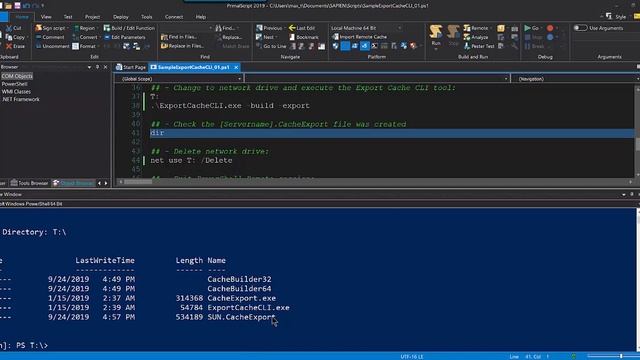This screenshot has height=360, width=640.
Task: Select .NET Framework in Browser
Action: (x=20, y=99)
